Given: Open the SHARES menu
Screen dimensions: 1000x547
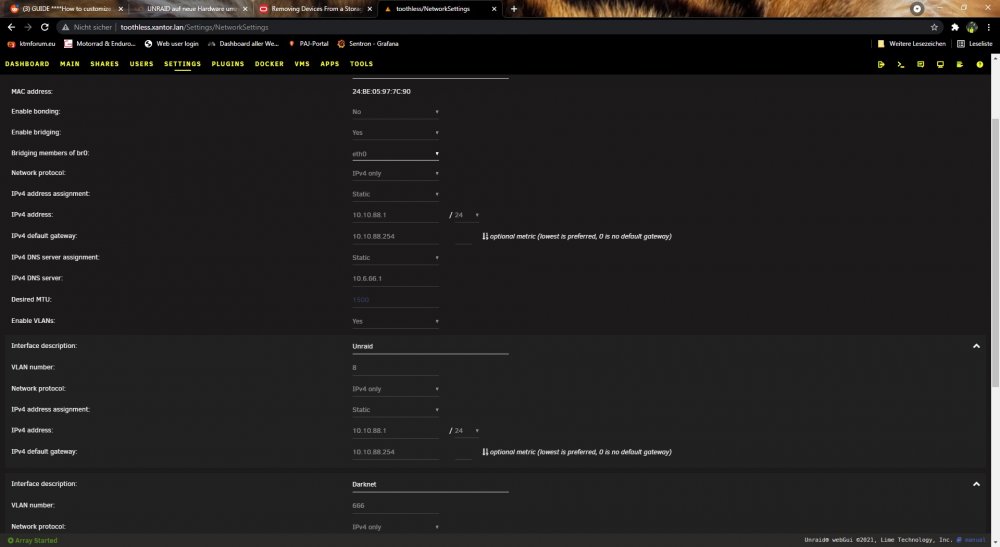Looking at the screenshot, I should pyautogui.click(x=105, y=64).
